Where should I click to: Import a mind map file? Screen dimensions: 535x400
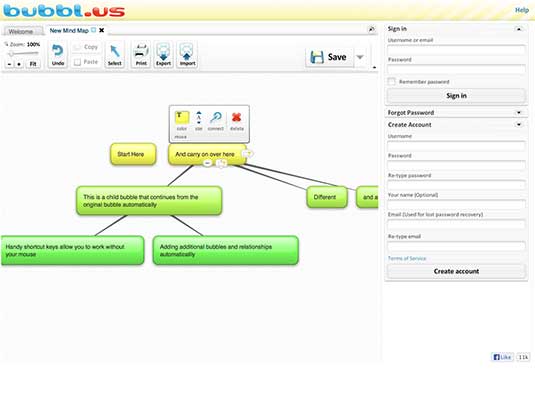(187, 55)
